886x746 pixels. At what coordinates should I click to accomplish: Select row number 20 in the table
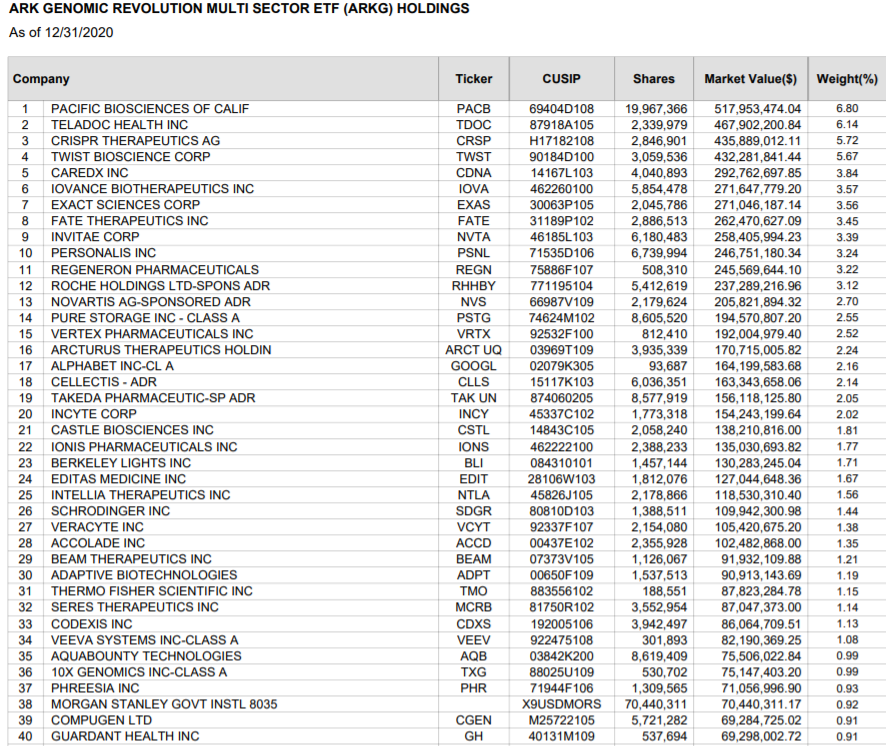tap(25, 414)
